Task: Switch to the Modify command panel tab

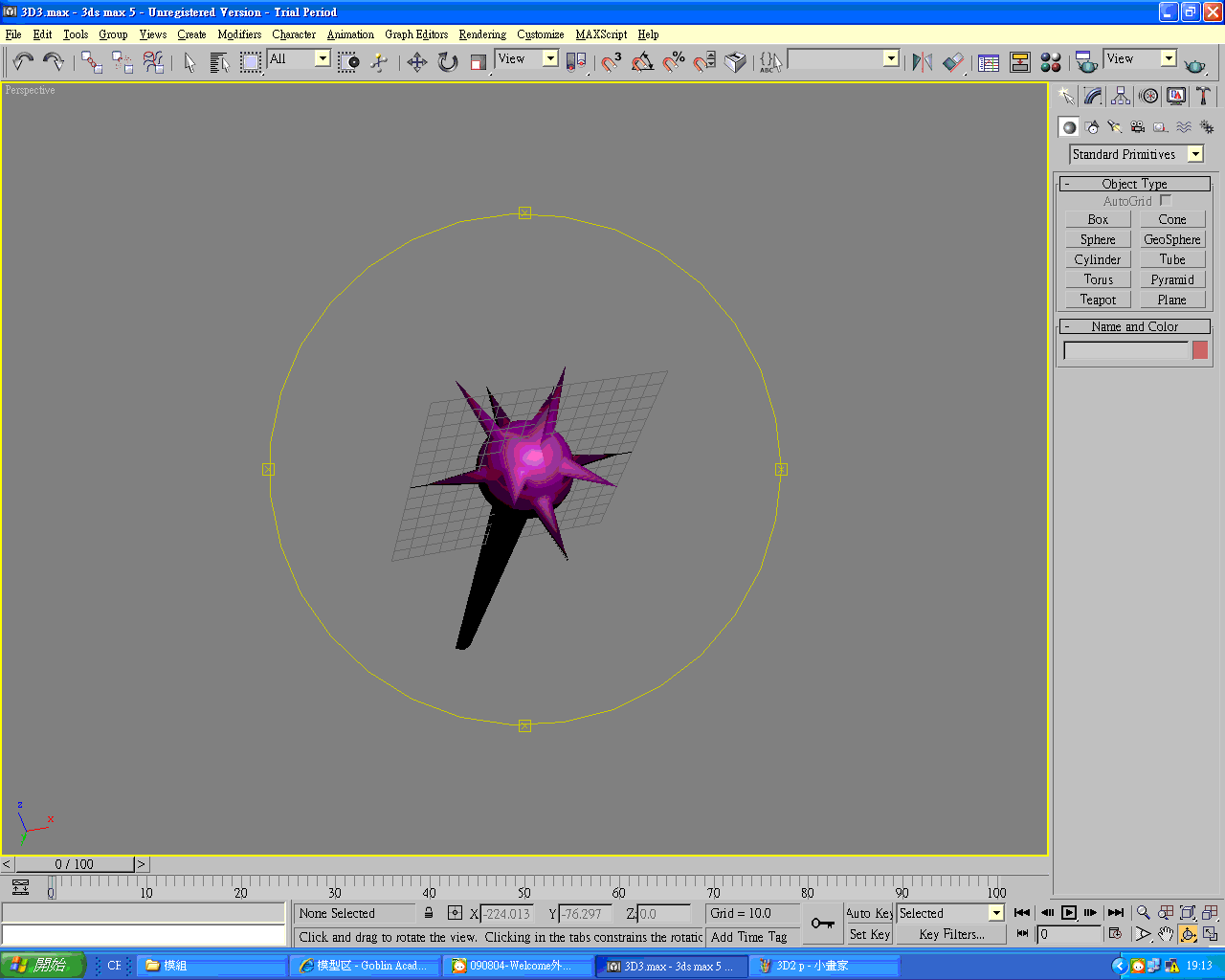Action: (x=1093, y=96)
